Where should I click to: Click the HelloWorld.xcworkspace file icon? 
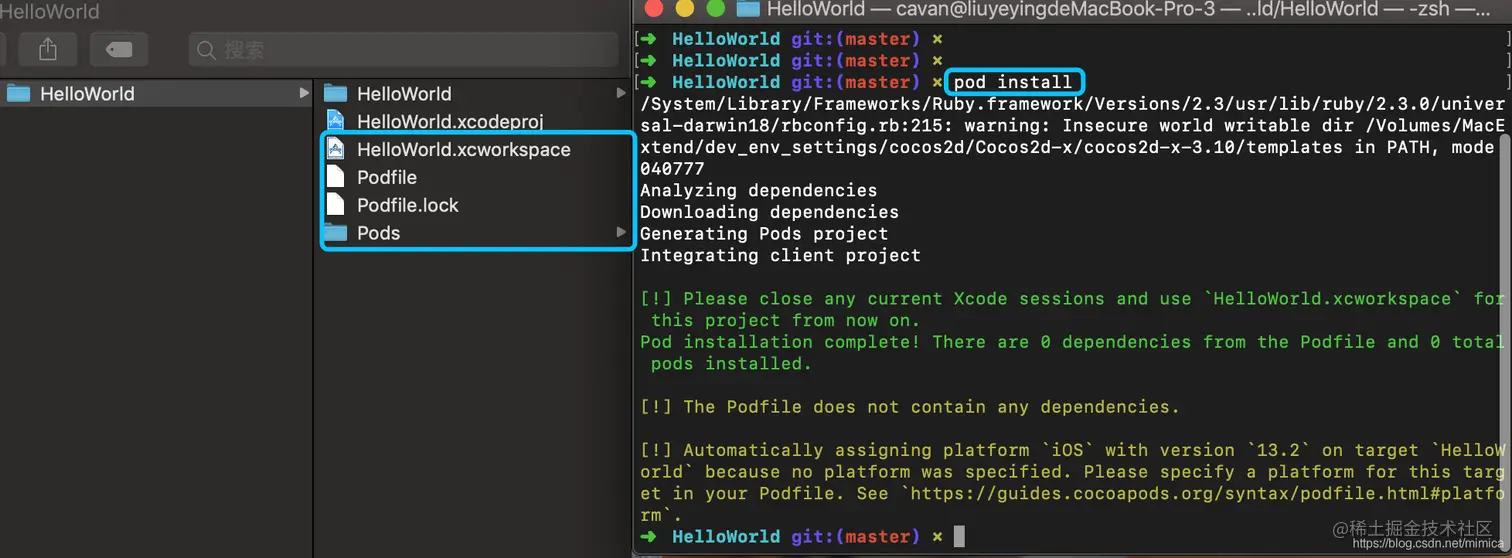pyautogui.click(x=336, y=149)
